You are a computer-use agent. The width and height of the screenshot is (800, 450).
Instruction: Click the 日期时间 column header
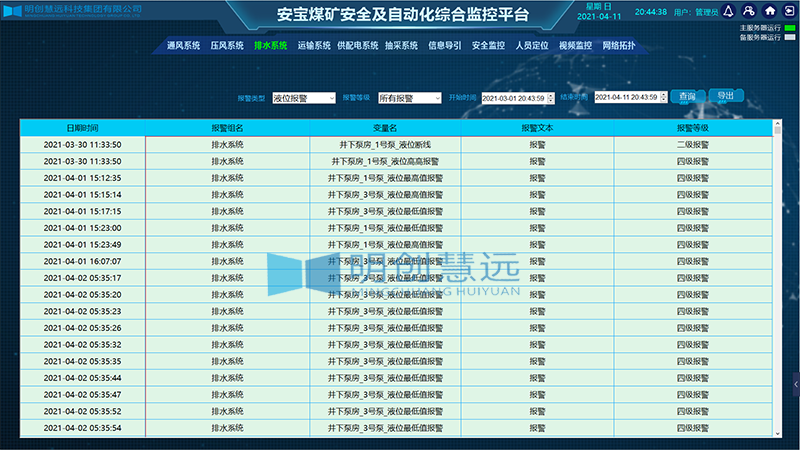click(82, 128)
